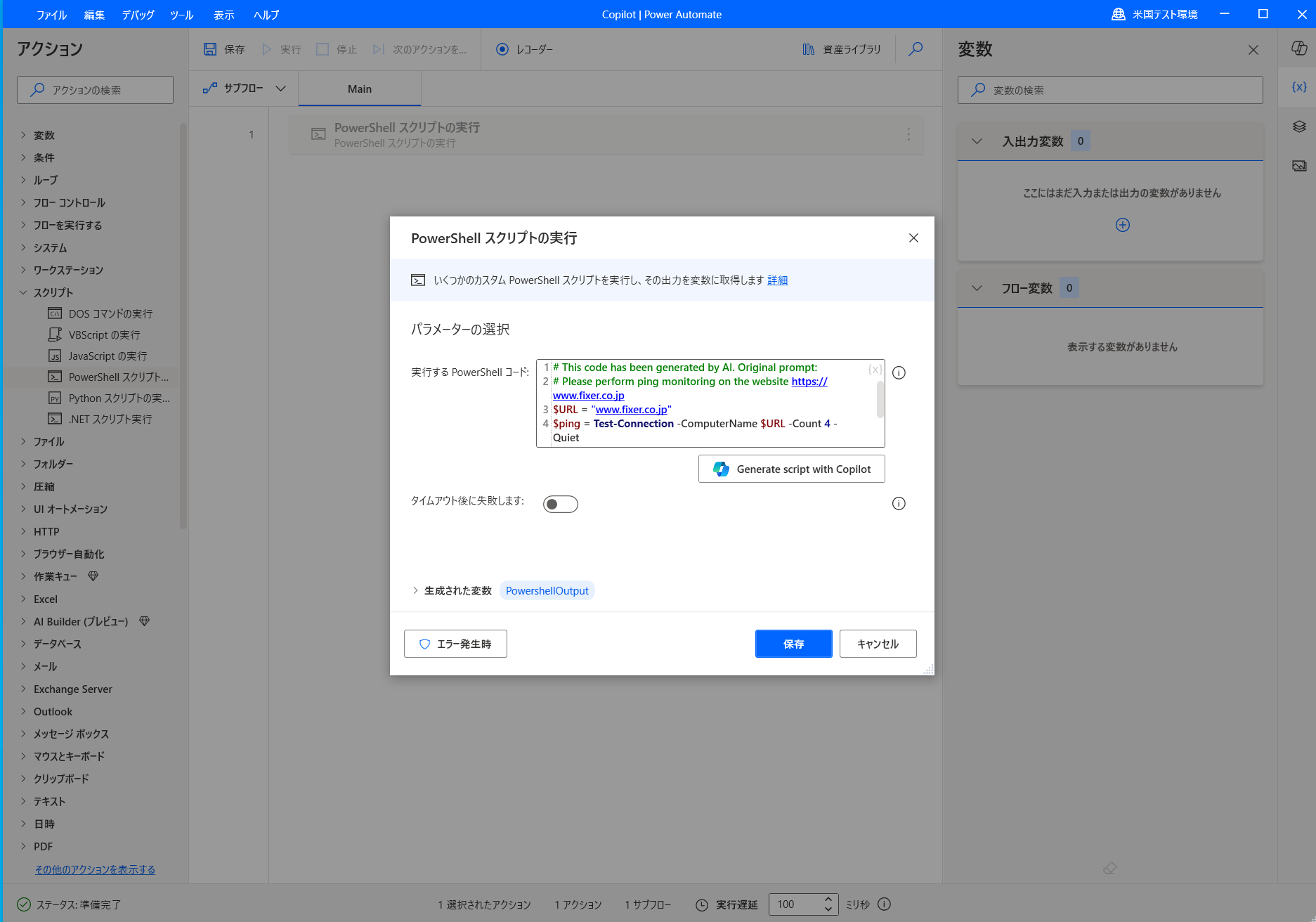Click the blue 保存 button in dialog

tap(794, 644)
